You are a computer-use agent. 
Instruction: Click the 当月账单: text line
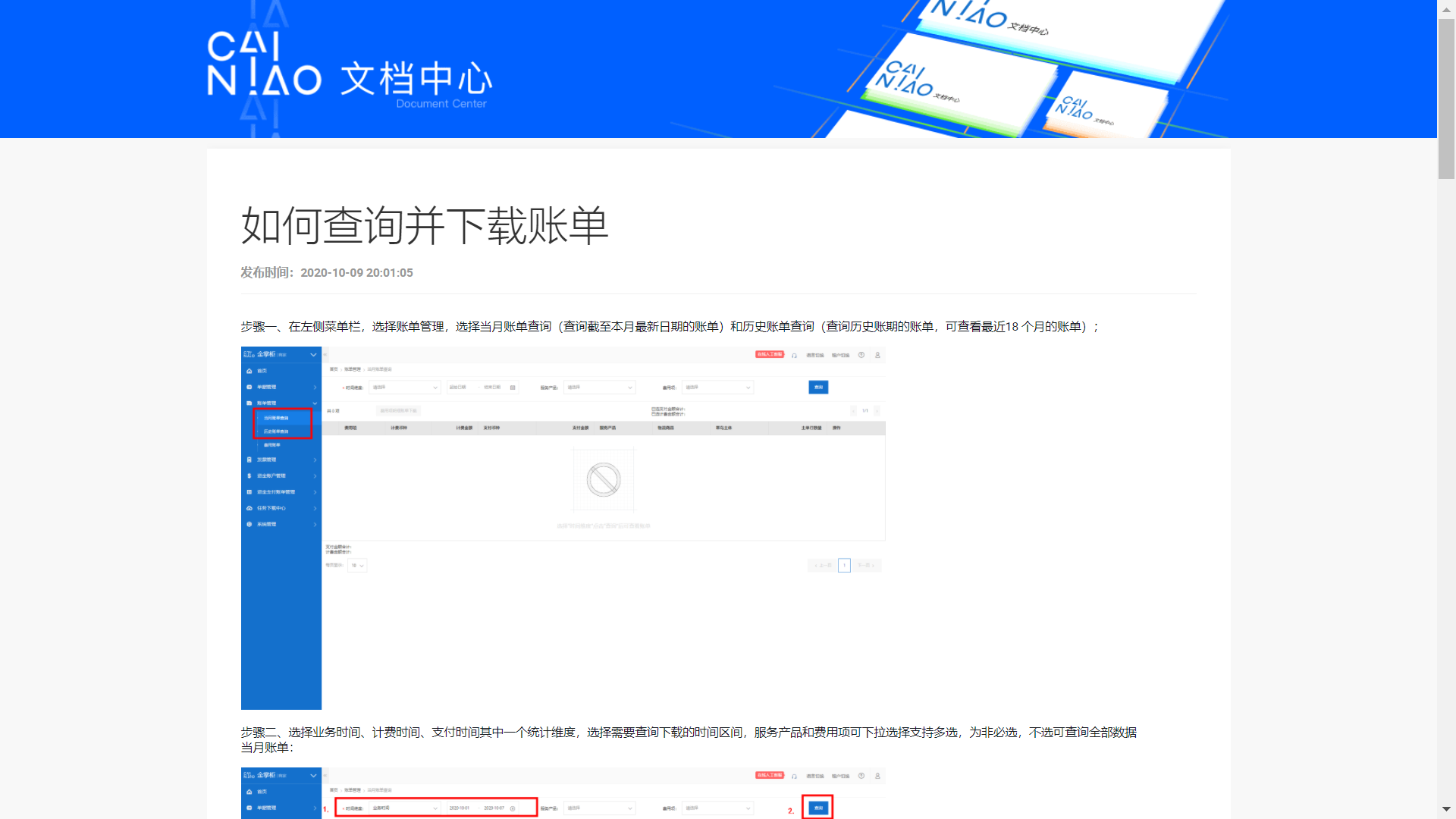coord(267,748)
